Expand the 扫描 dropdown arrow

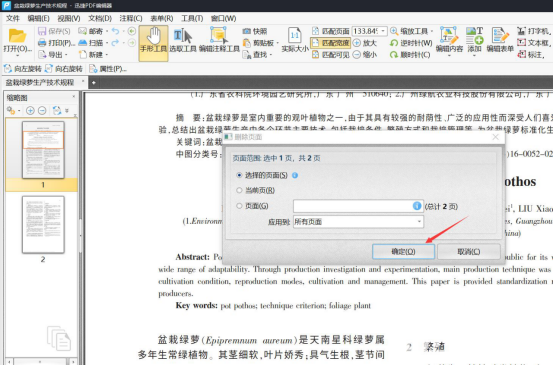(107, 43)
